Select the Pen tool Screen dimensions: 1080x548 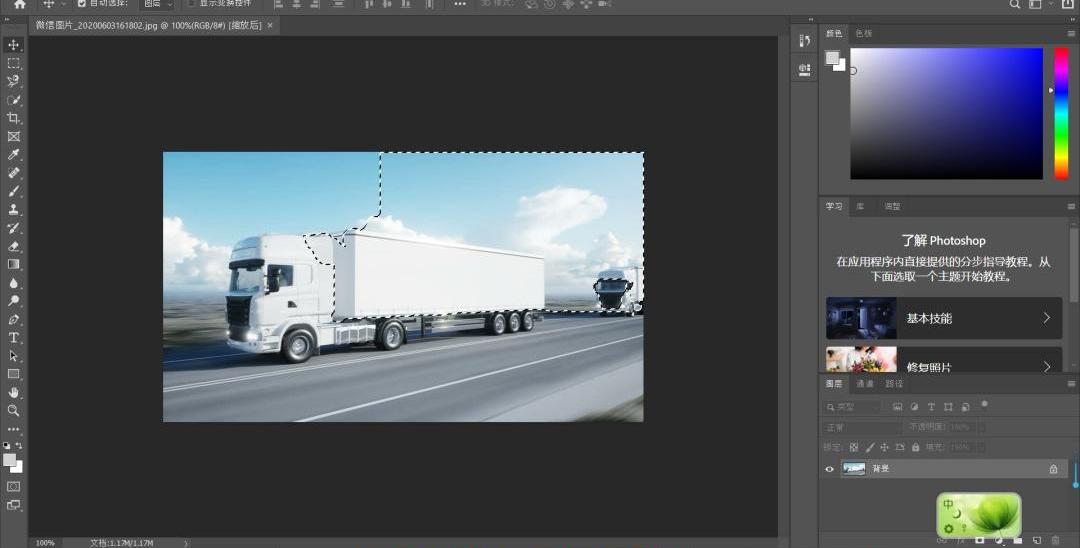(x=13, y=319)
